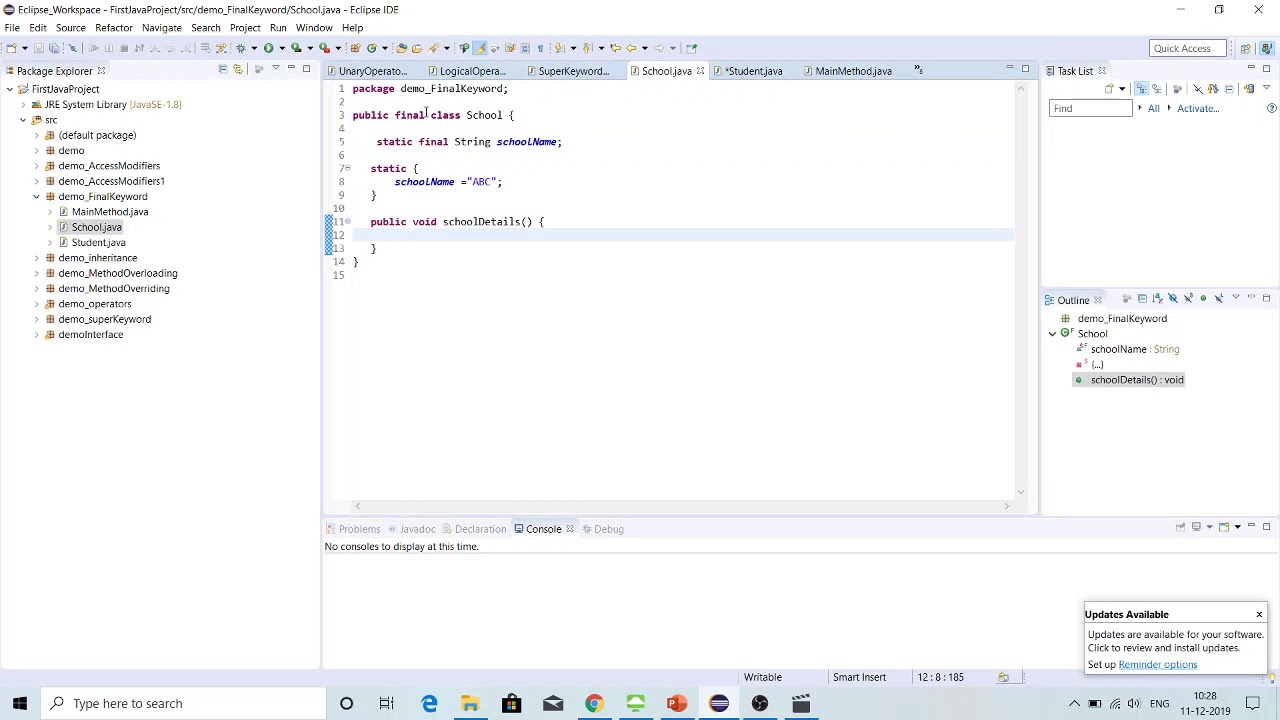Screen dimensions: 1280x720
Task: Open the Navigate menu
Action: pos(161,28)
